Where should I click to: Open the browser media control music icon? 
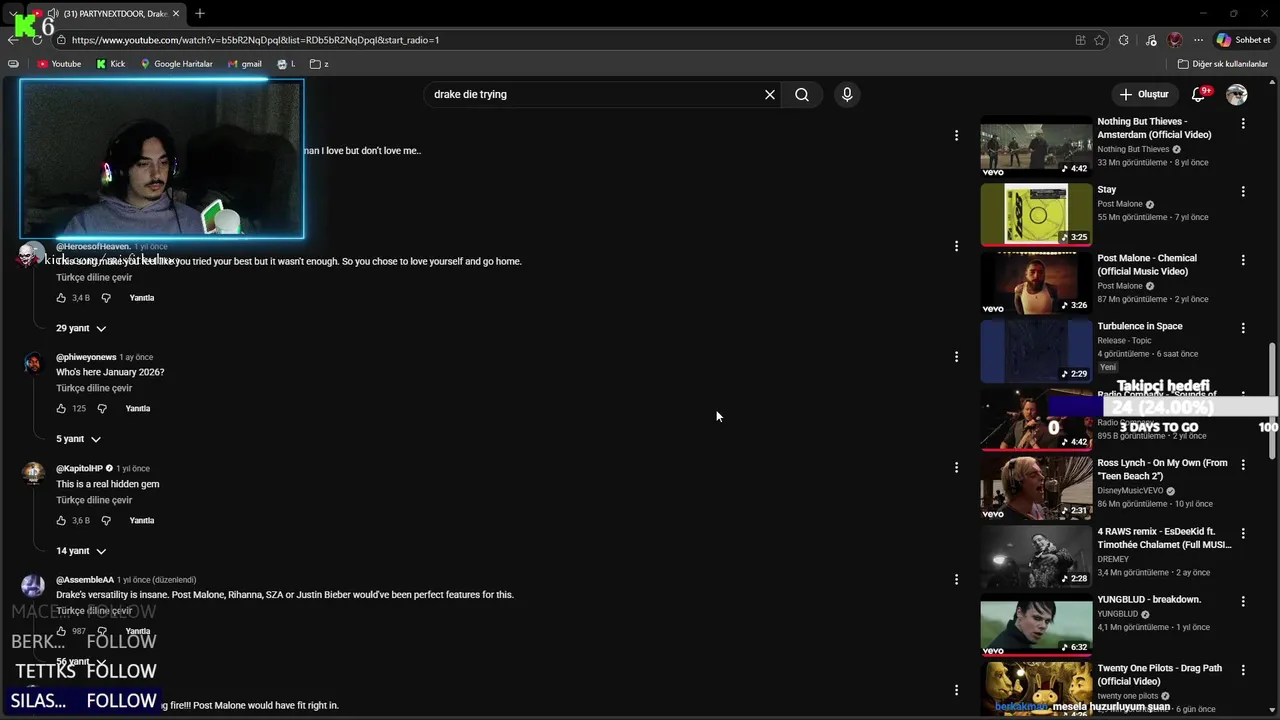click(1151, 40)
